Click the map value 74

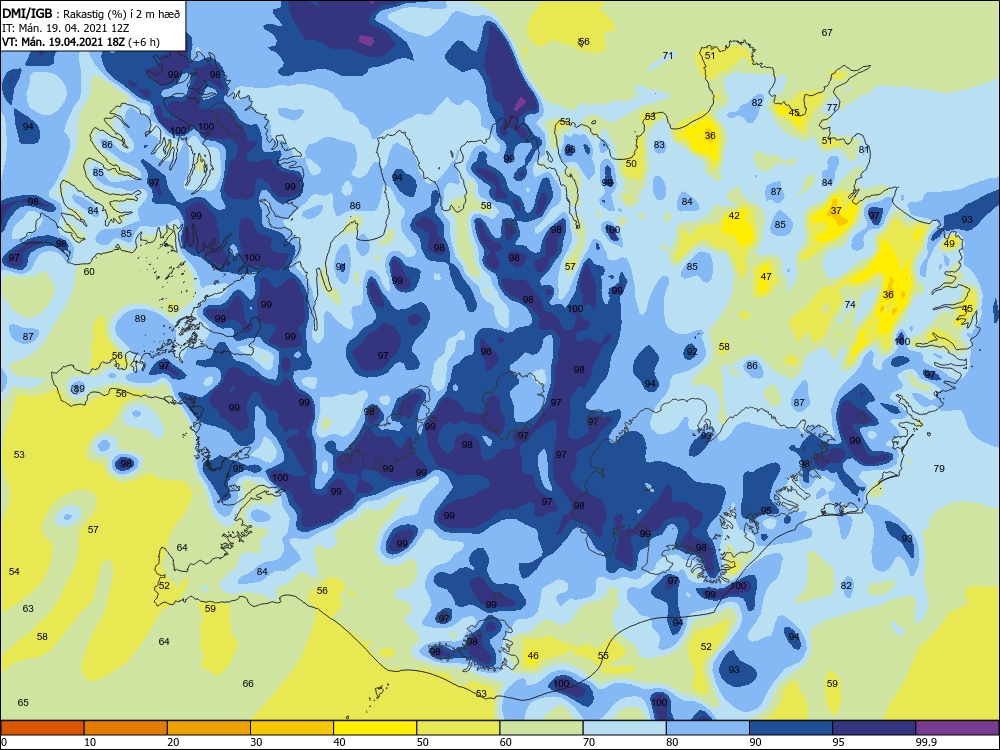click(849, 305)
